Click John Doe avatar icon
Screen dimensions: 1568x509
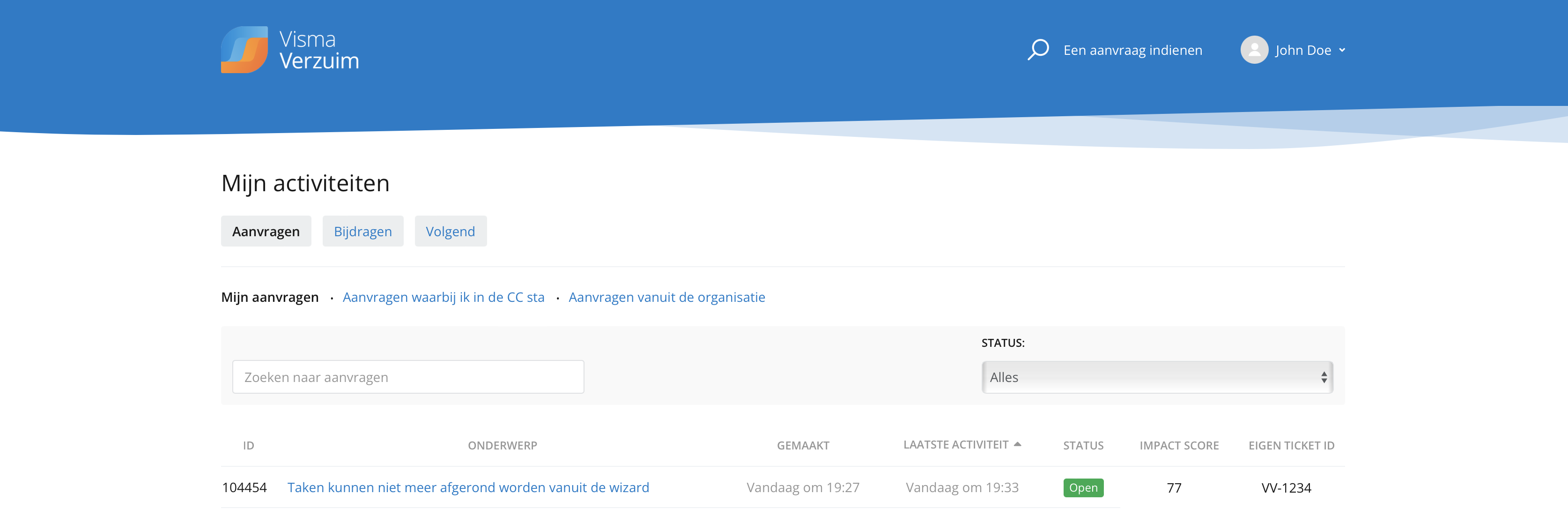[1254, 50]
